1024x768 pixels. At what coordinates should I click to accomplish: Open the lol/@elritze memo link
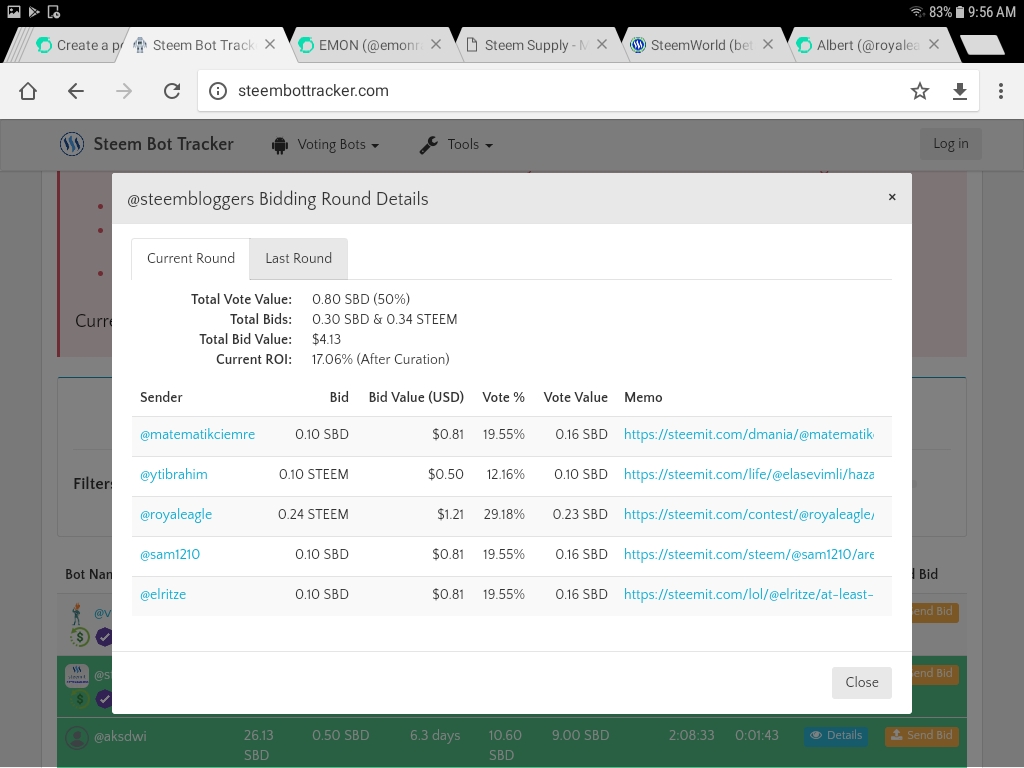click(x=748, y=594)
